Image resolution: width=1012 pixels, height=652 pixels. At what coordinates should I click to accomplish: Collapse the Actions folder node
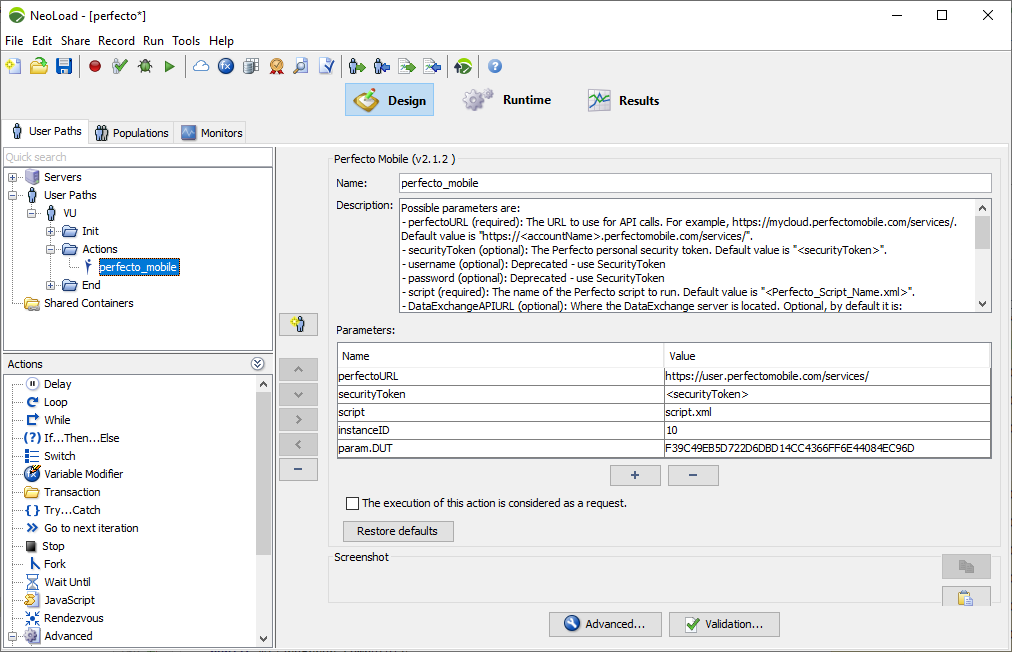pos(50,249)
